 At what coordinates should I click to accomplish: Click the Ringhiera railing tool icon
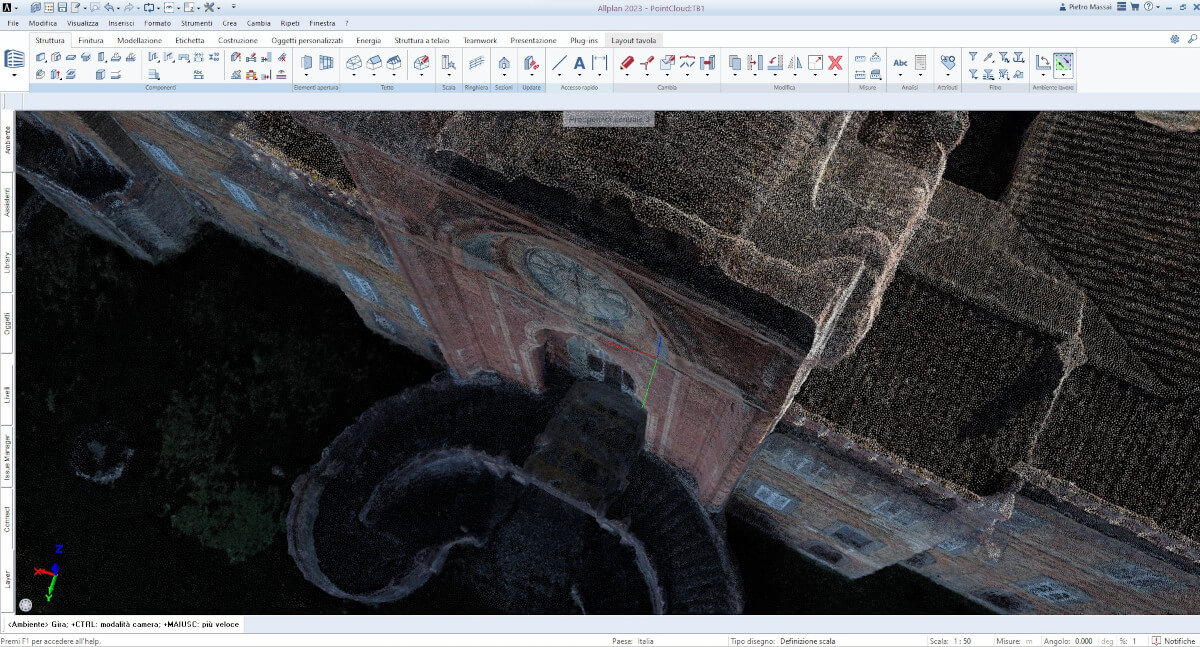[x=477, y=63]
